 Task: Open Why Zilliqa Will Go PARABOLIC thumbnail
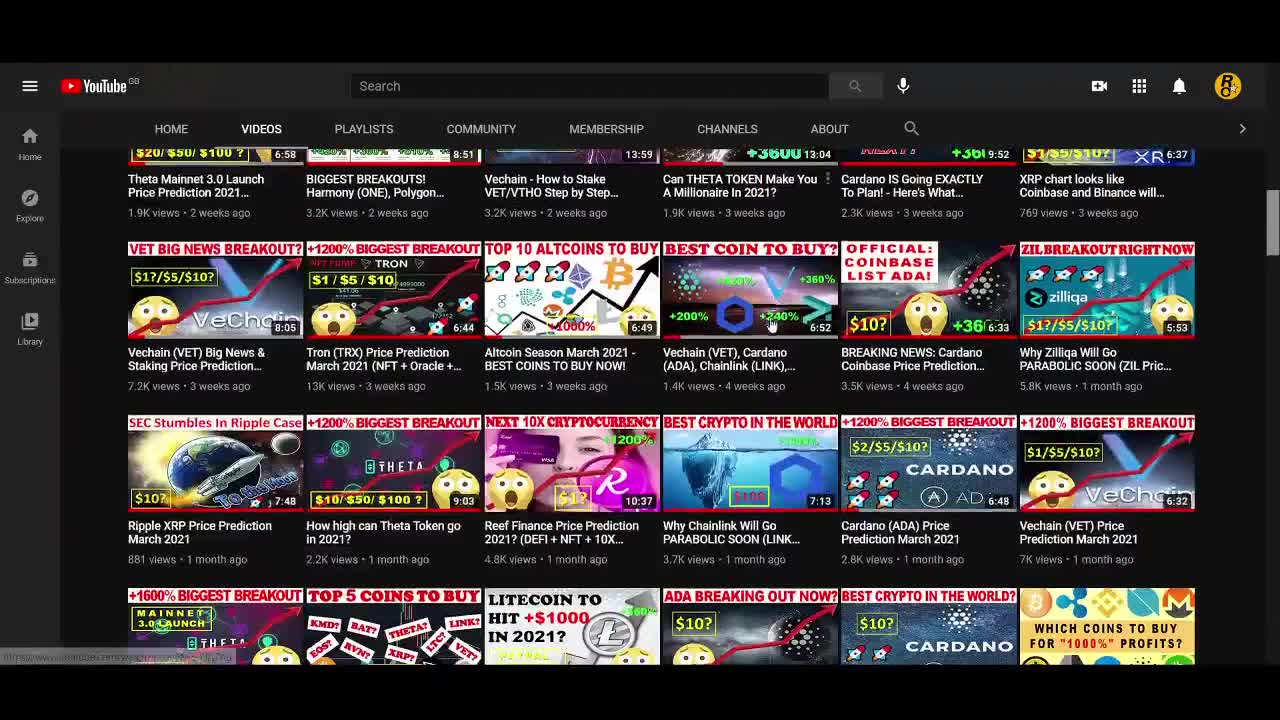1106,289
